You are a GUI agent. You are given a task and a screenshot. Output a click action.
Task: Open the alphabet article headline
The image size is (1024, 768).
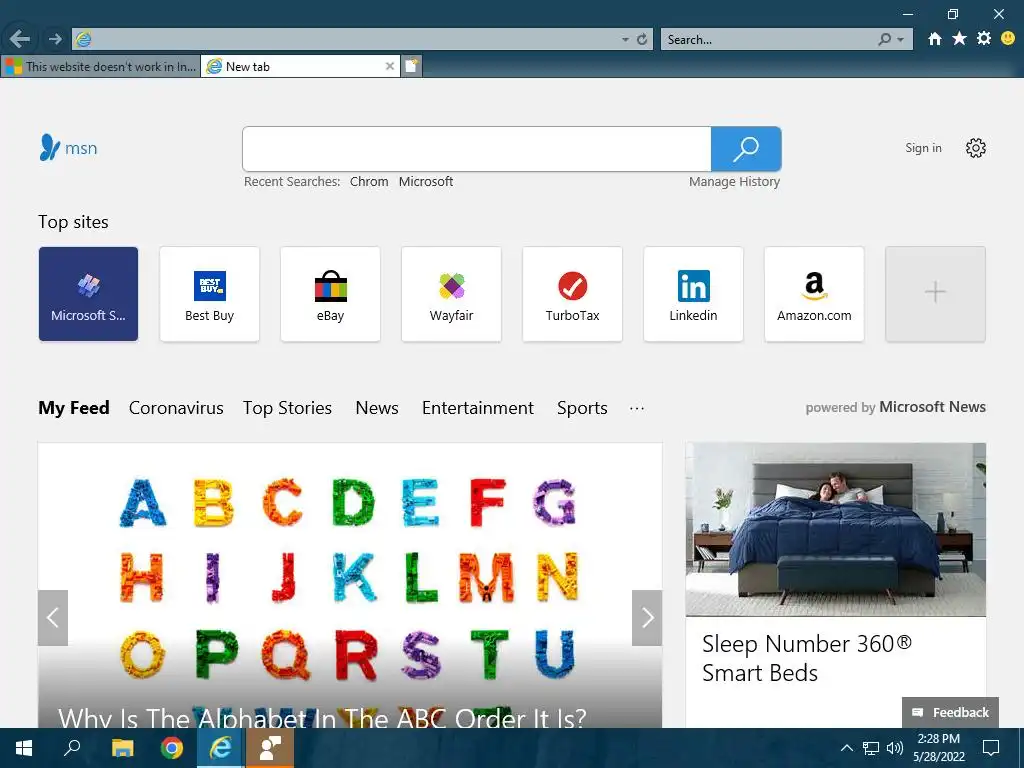click(322, 718)
